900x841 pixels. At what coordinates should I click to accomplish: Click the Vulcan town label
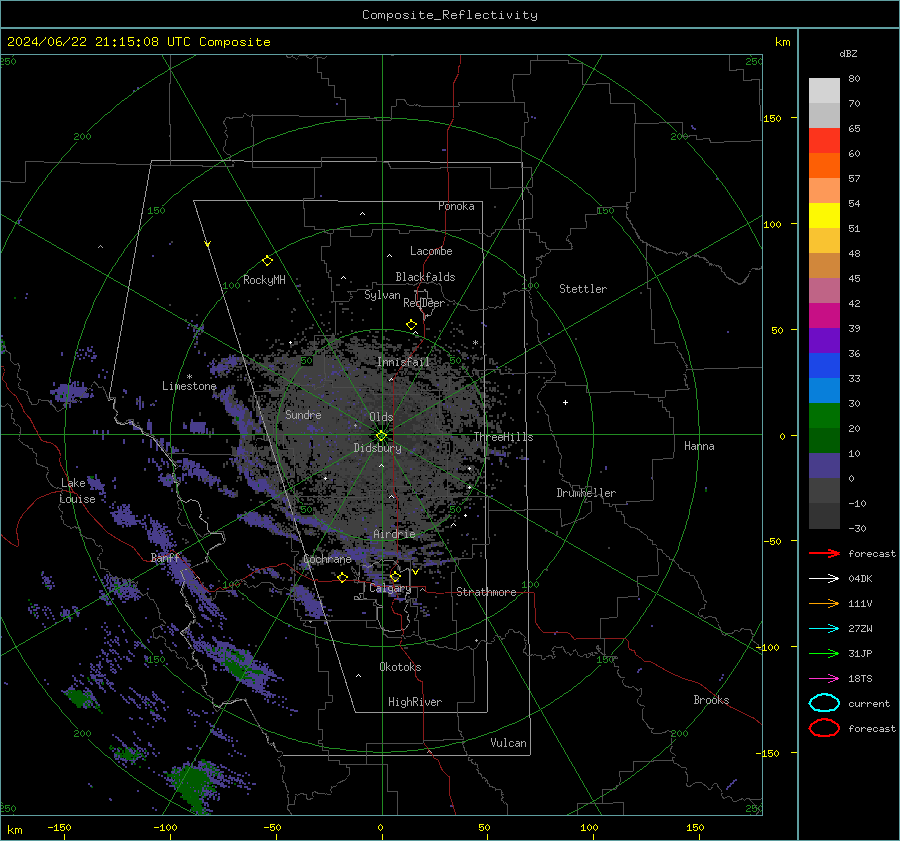[509, 743]
